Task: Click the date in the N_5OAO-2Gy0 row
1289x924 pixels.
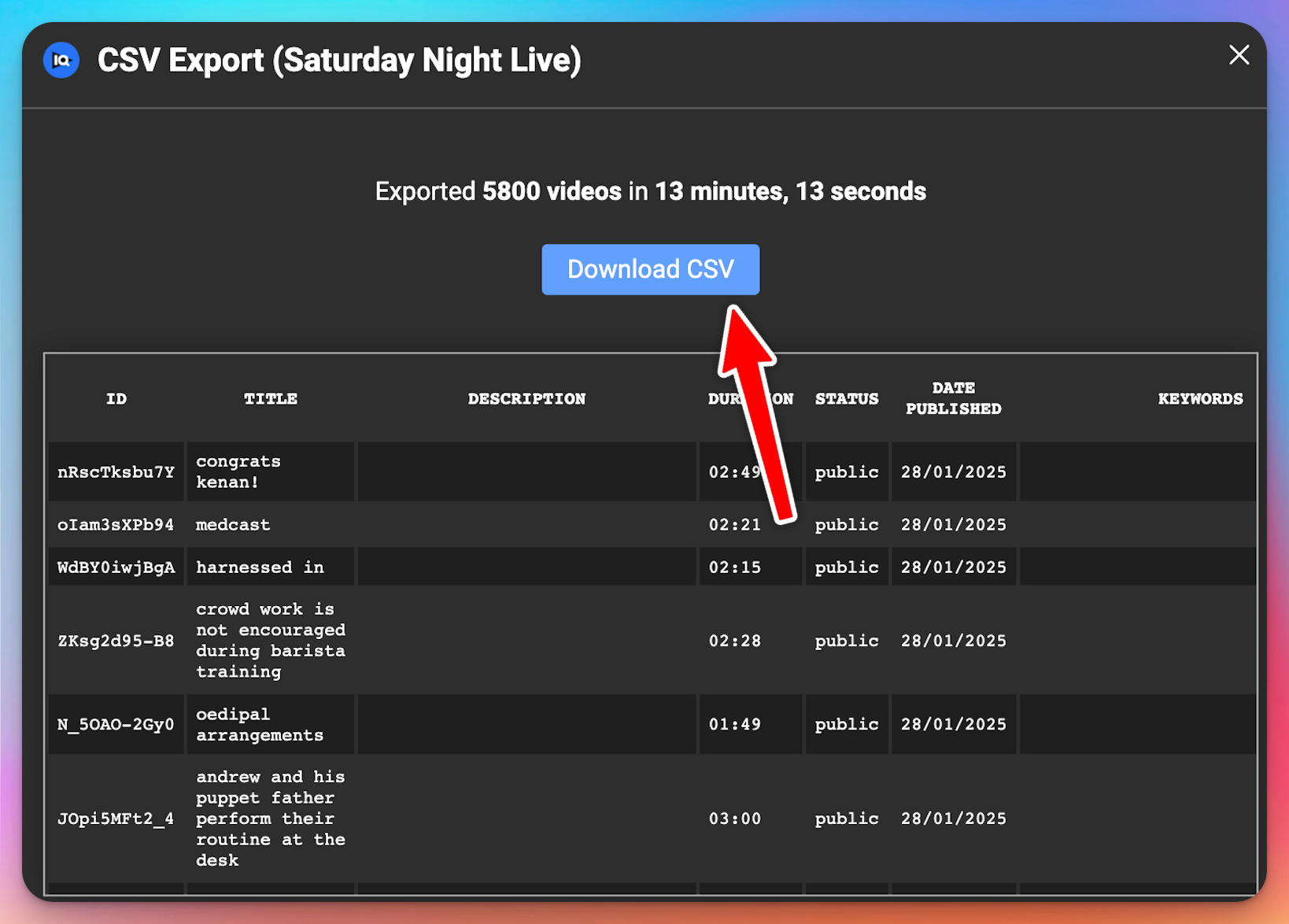Action: coord(954,724)
